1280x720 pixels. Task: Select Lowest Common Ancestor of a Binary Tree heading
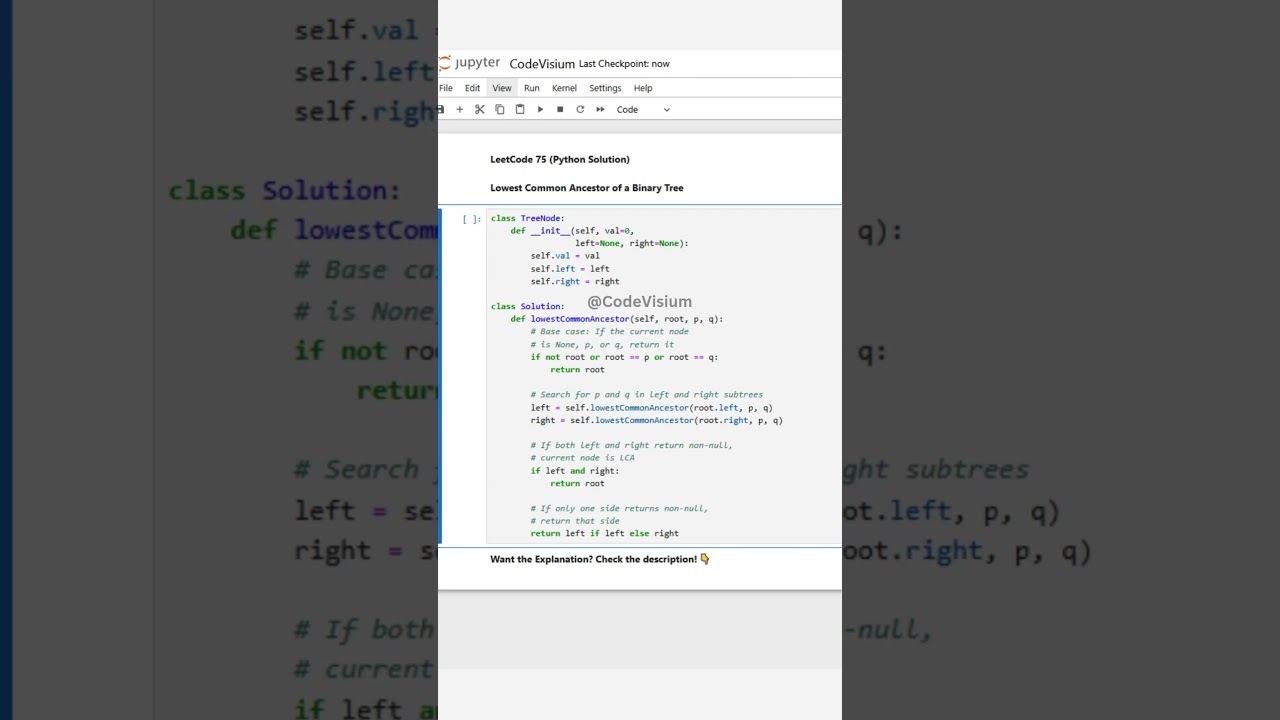587,188
